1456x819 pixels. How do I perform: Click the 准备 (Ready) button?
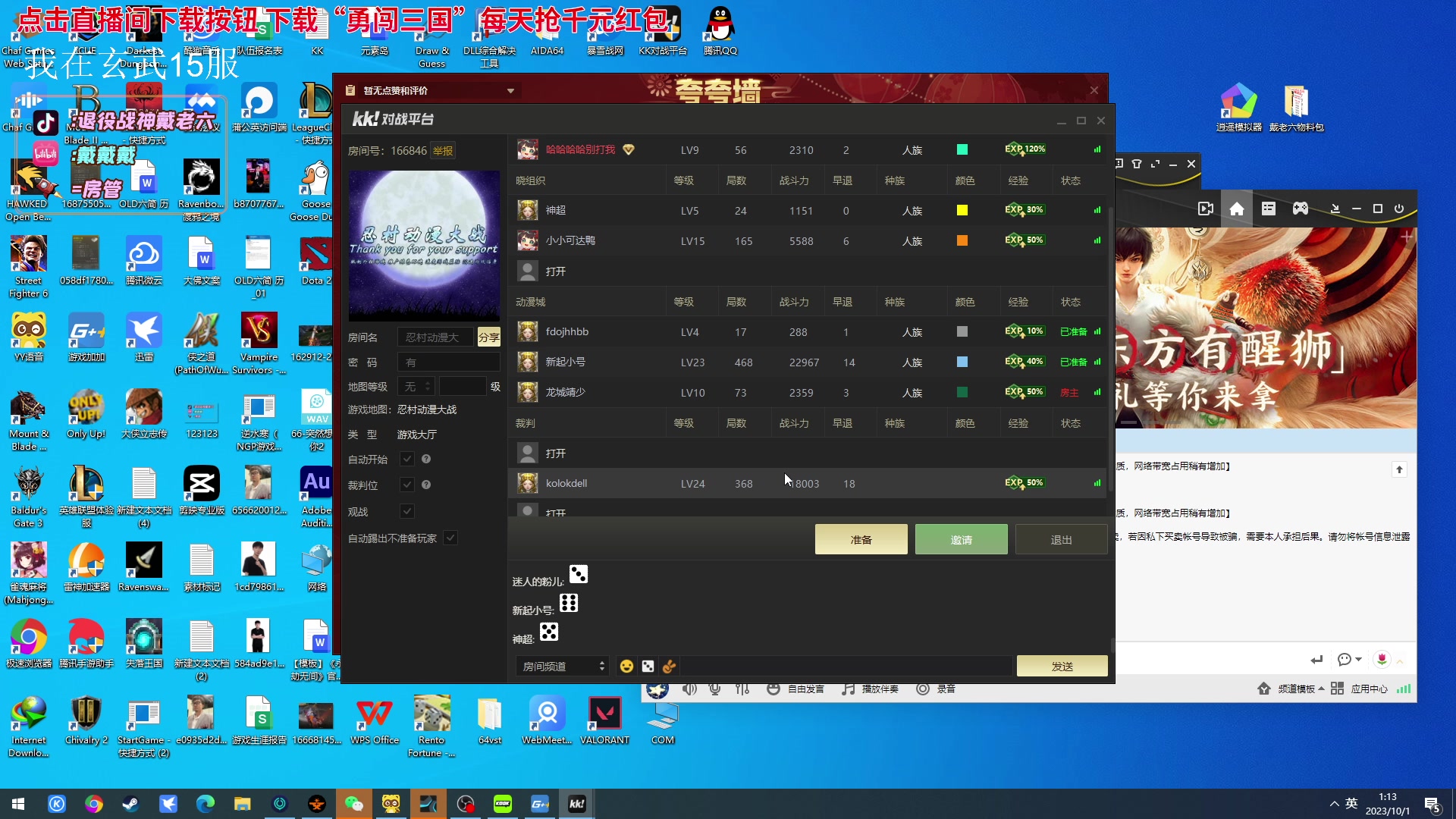[859, 539]
